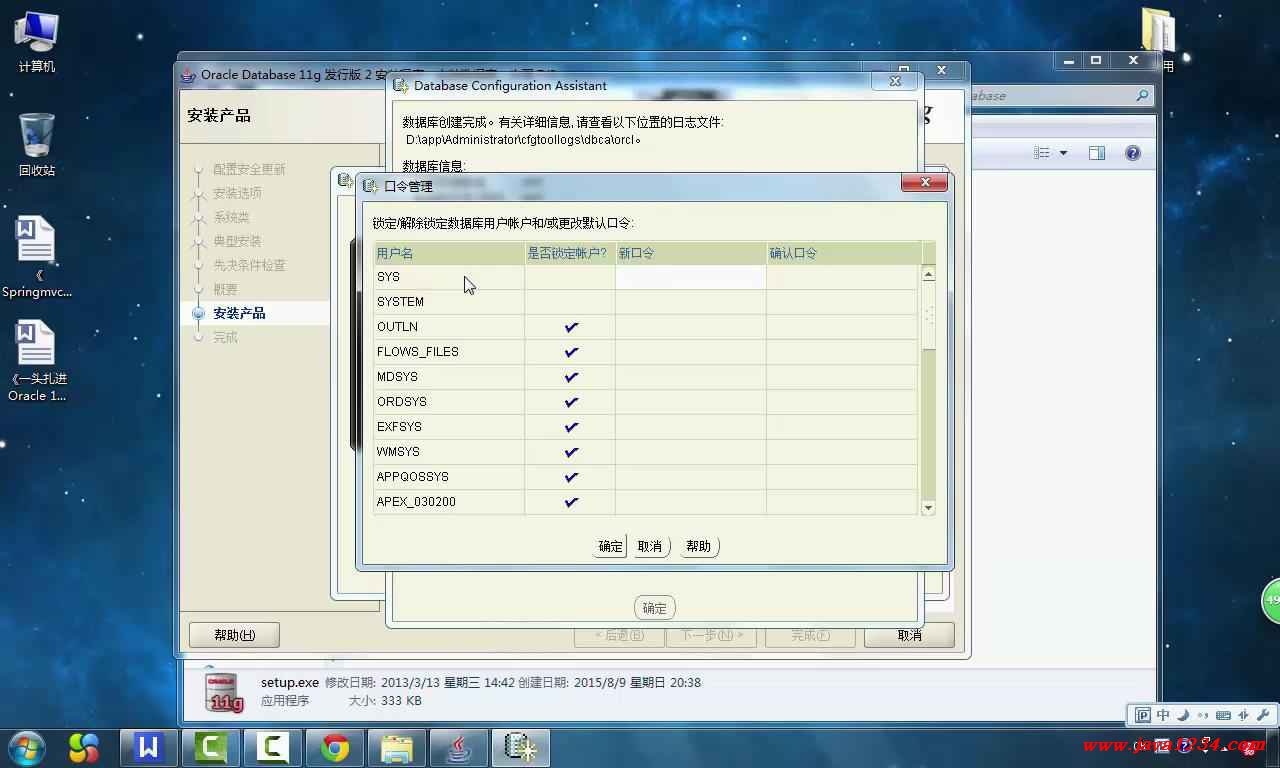
Task: Open the folder shortcut on the desktop
Action: pos(1159,30)
